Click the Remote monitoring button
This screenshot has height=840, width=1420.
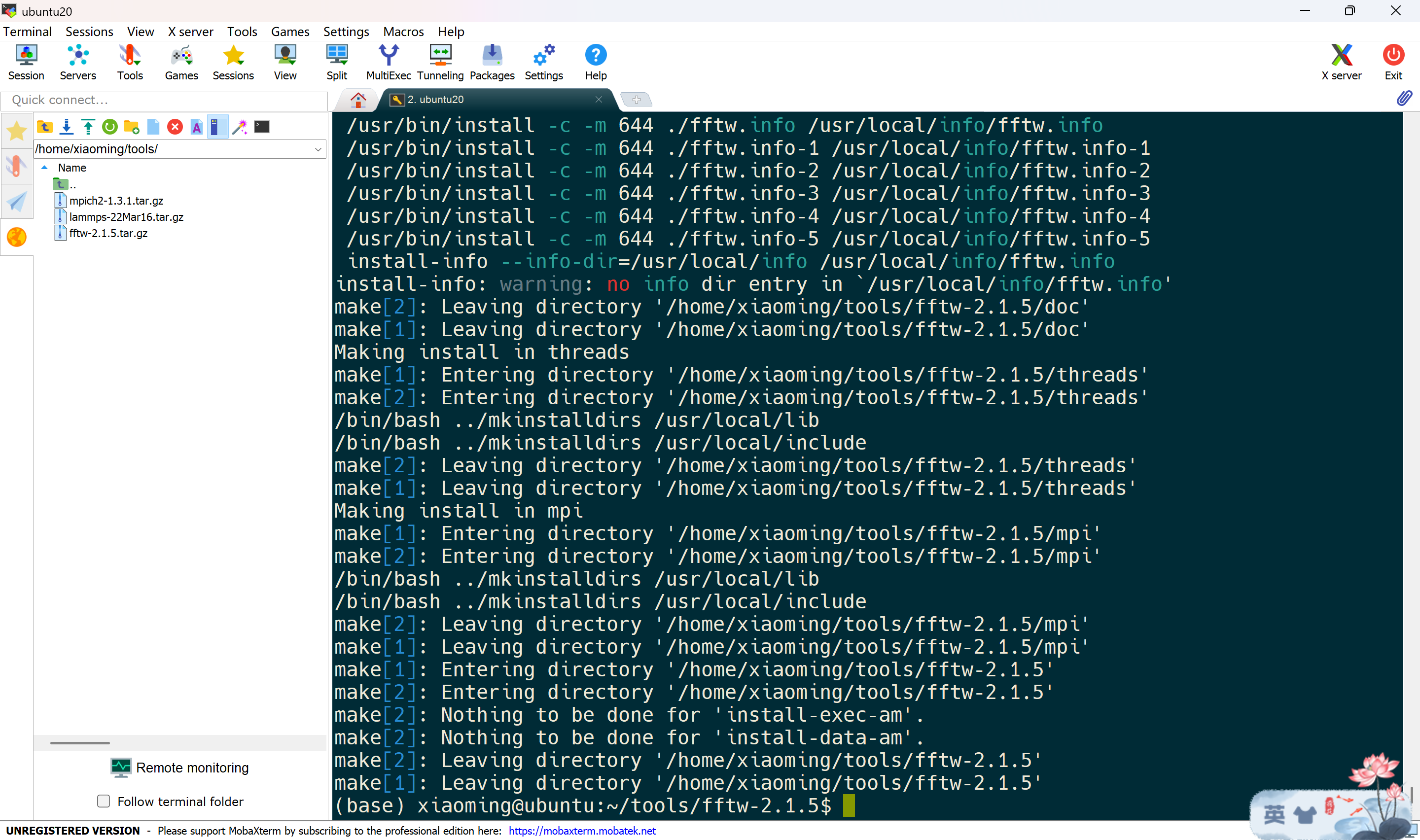tap(180, 768)
